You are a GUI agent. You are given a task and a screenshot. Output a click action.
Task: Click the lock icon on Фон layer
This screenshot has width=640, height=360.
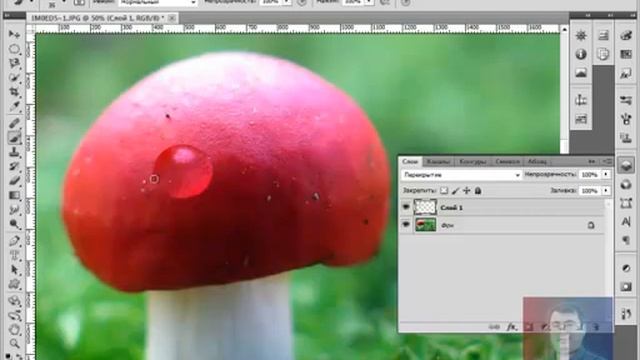(x=591, y=225)
